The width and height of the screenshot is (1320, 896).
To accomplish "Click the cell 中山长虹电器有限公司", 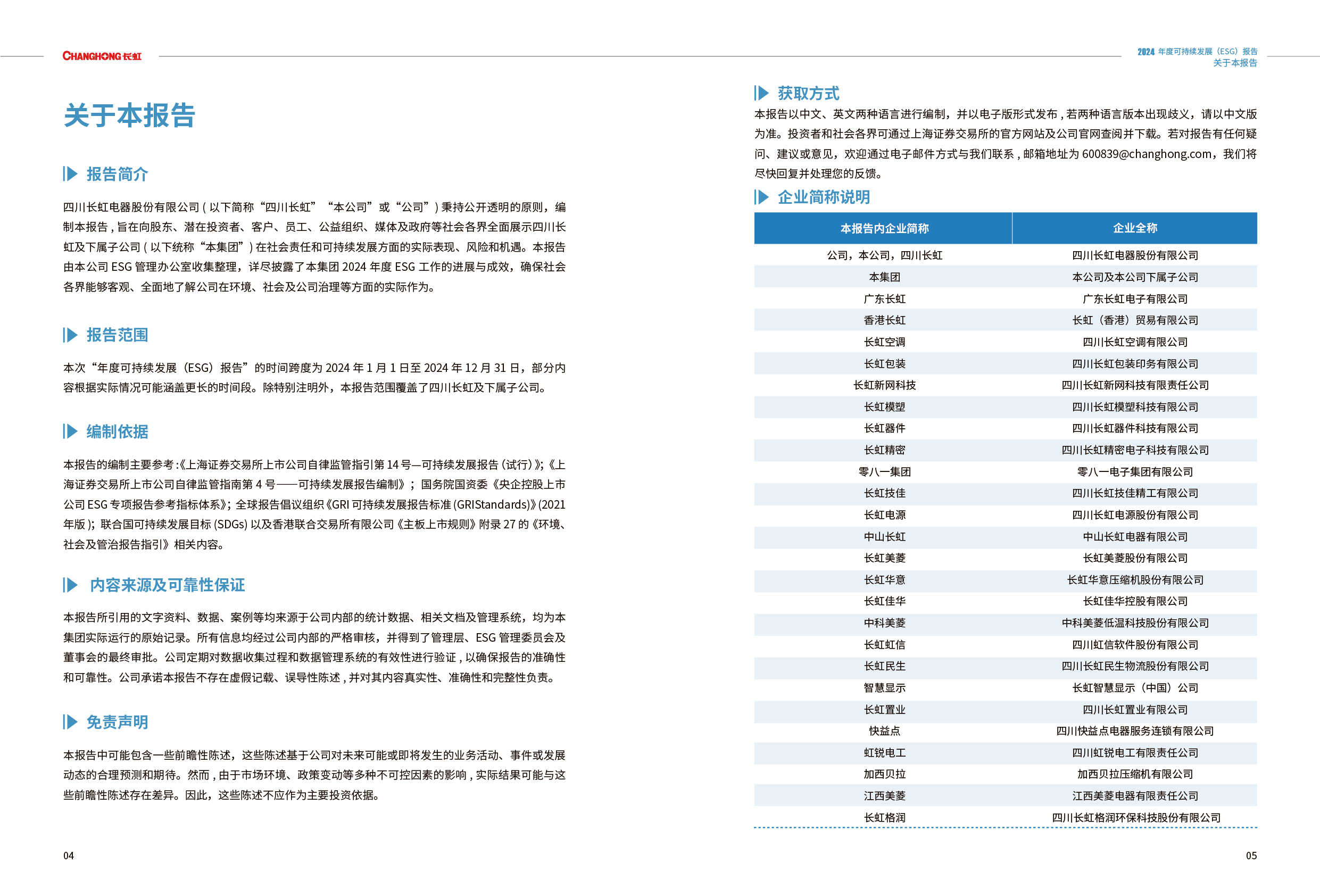I will point(1135,536).
